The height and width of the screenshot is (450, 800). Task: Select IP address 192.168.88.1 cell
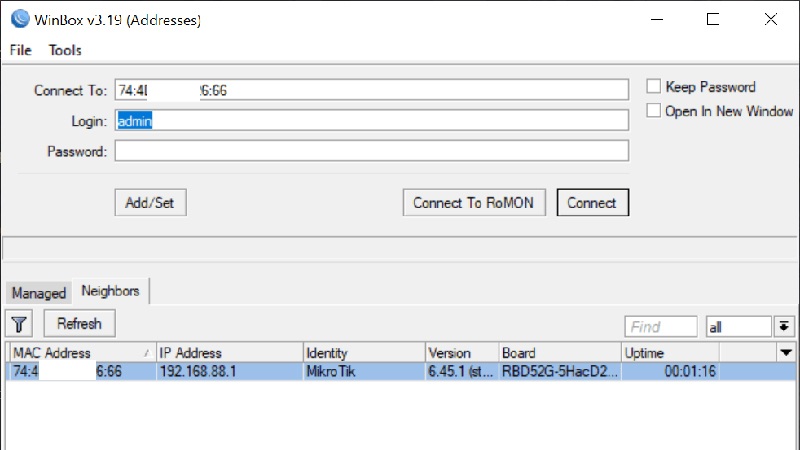click(x=229, y=371)
